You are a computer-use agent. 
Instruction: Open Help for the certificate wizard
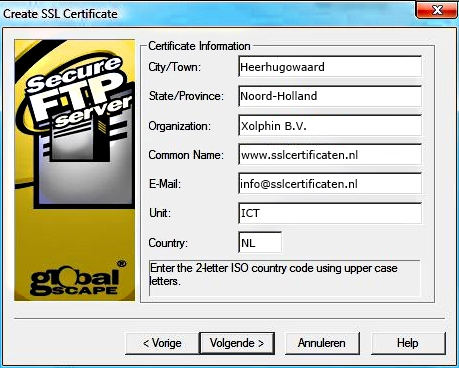pyautogui.click(x=408, y=343)
